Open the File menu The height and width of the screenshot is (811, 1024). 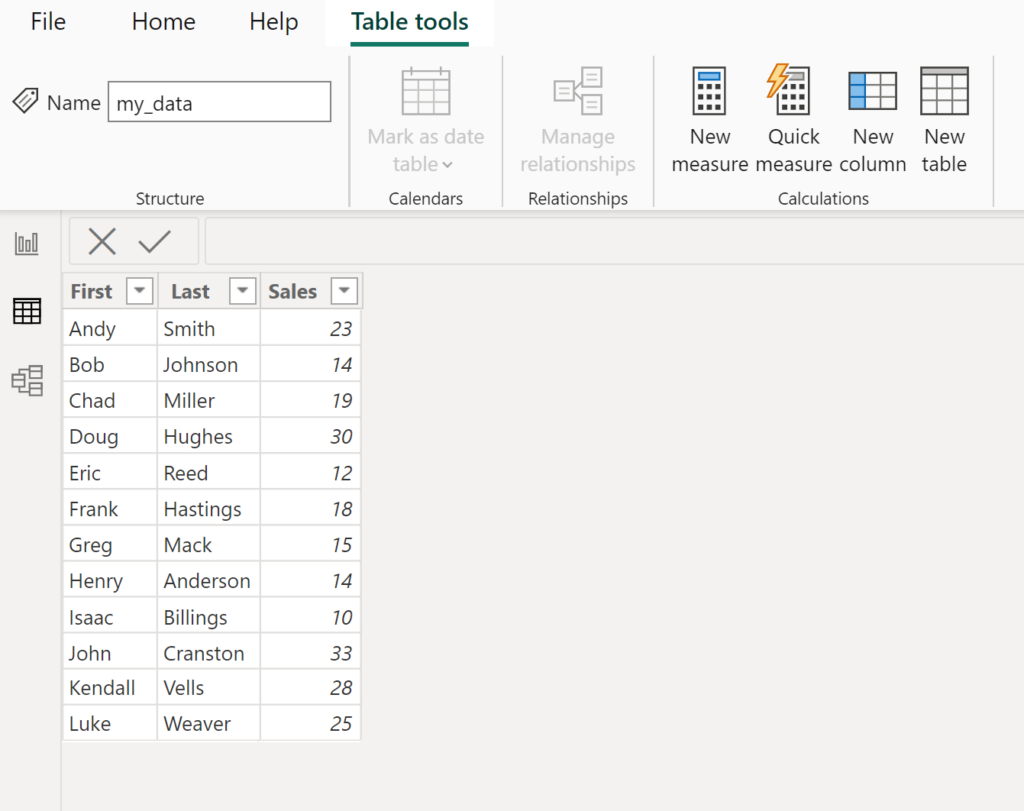47,22
